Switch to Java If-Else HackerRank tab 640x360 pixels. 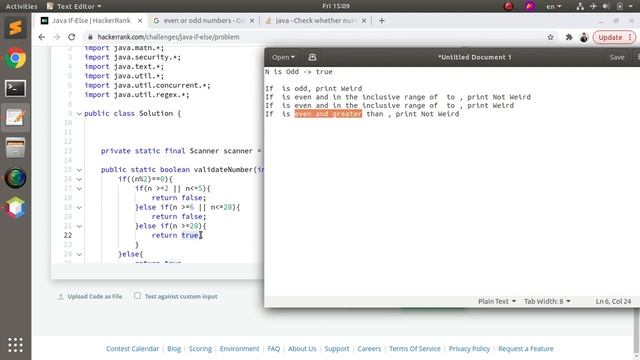(x=91, y=20)
